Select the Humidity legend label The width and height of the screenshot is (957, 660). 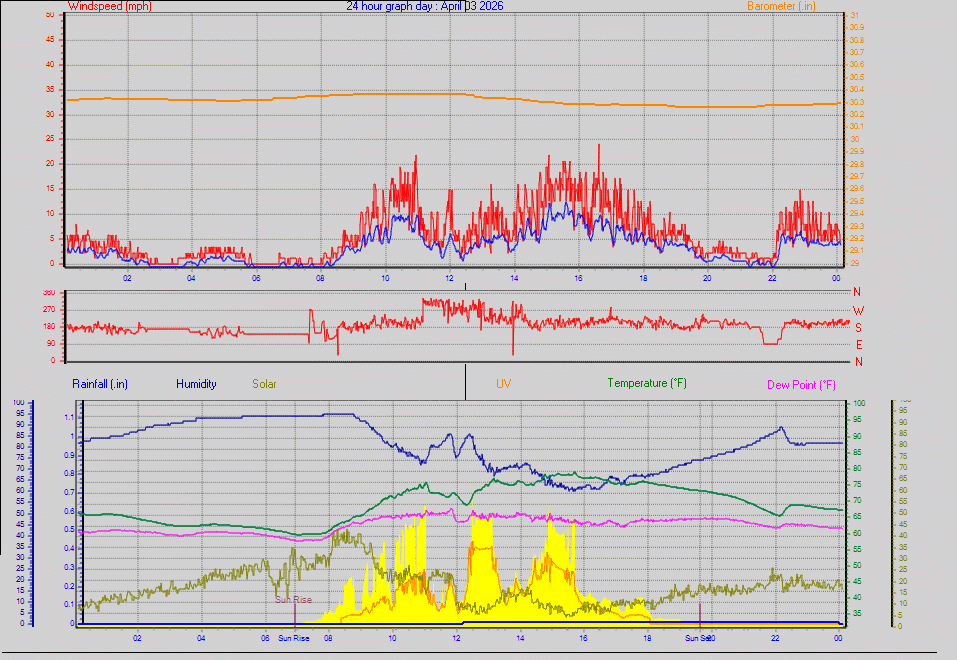195,383
